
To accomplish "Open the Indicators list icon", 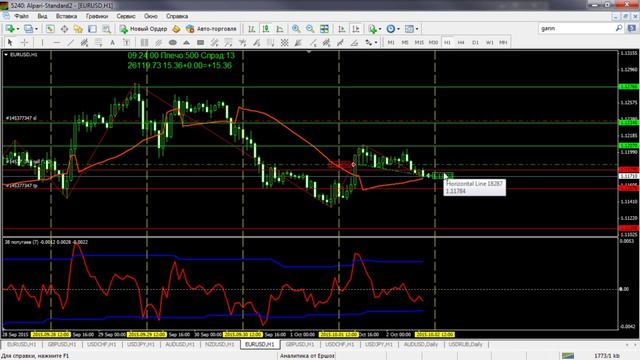I will [372, 29].
